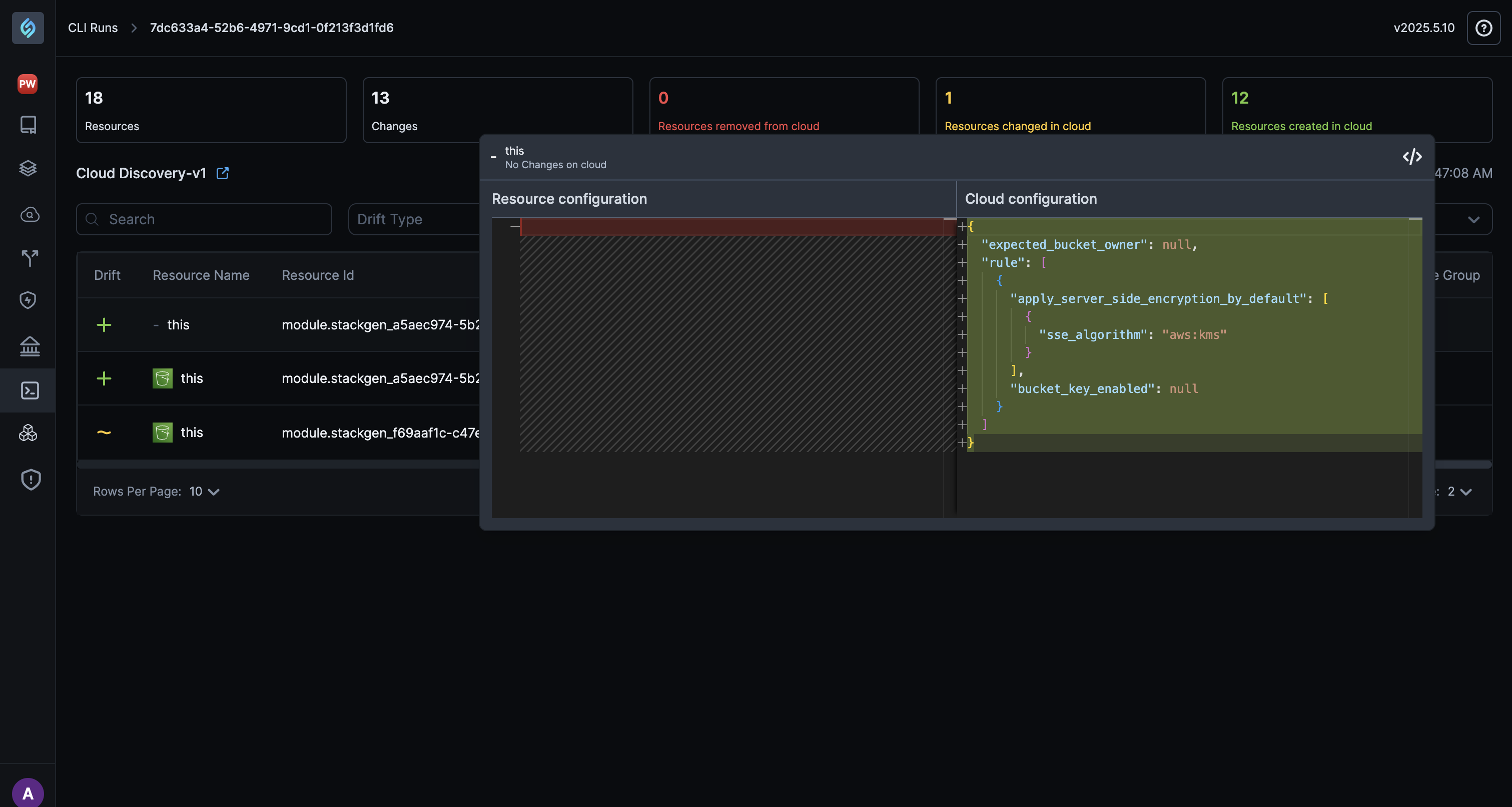Click the module.stackgen_a5aec974 id in first row

[380, 325]
